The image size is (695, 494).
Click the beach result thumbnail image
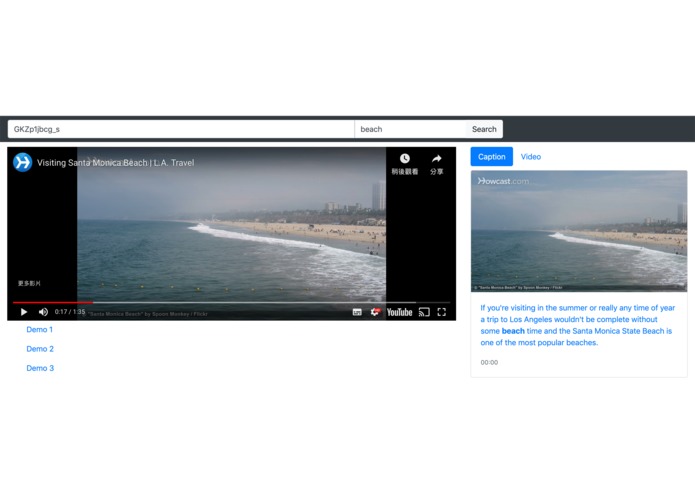click(x=579, y=231)
